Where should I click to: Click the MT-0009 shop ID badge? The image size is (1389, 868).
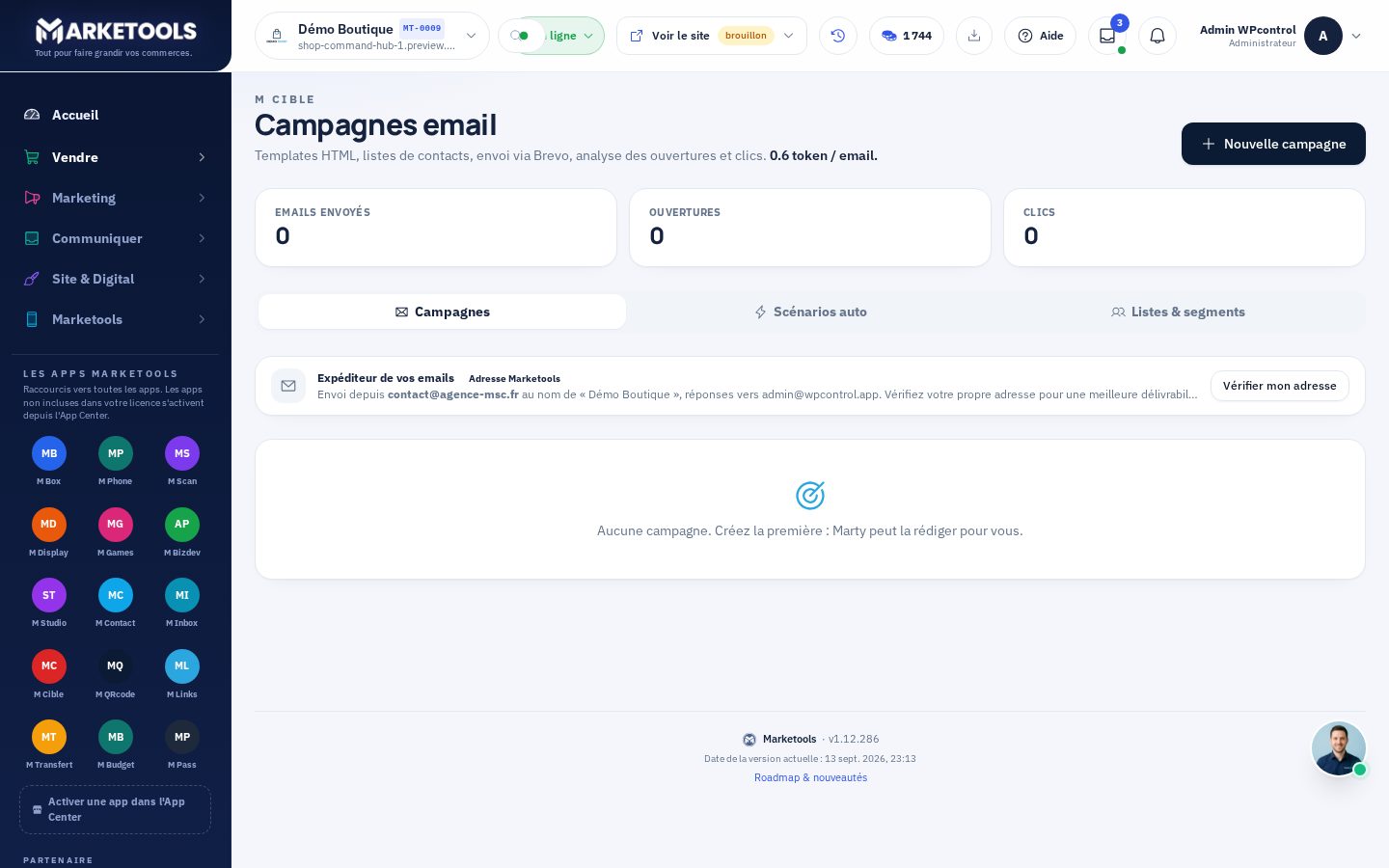(422, 28)
